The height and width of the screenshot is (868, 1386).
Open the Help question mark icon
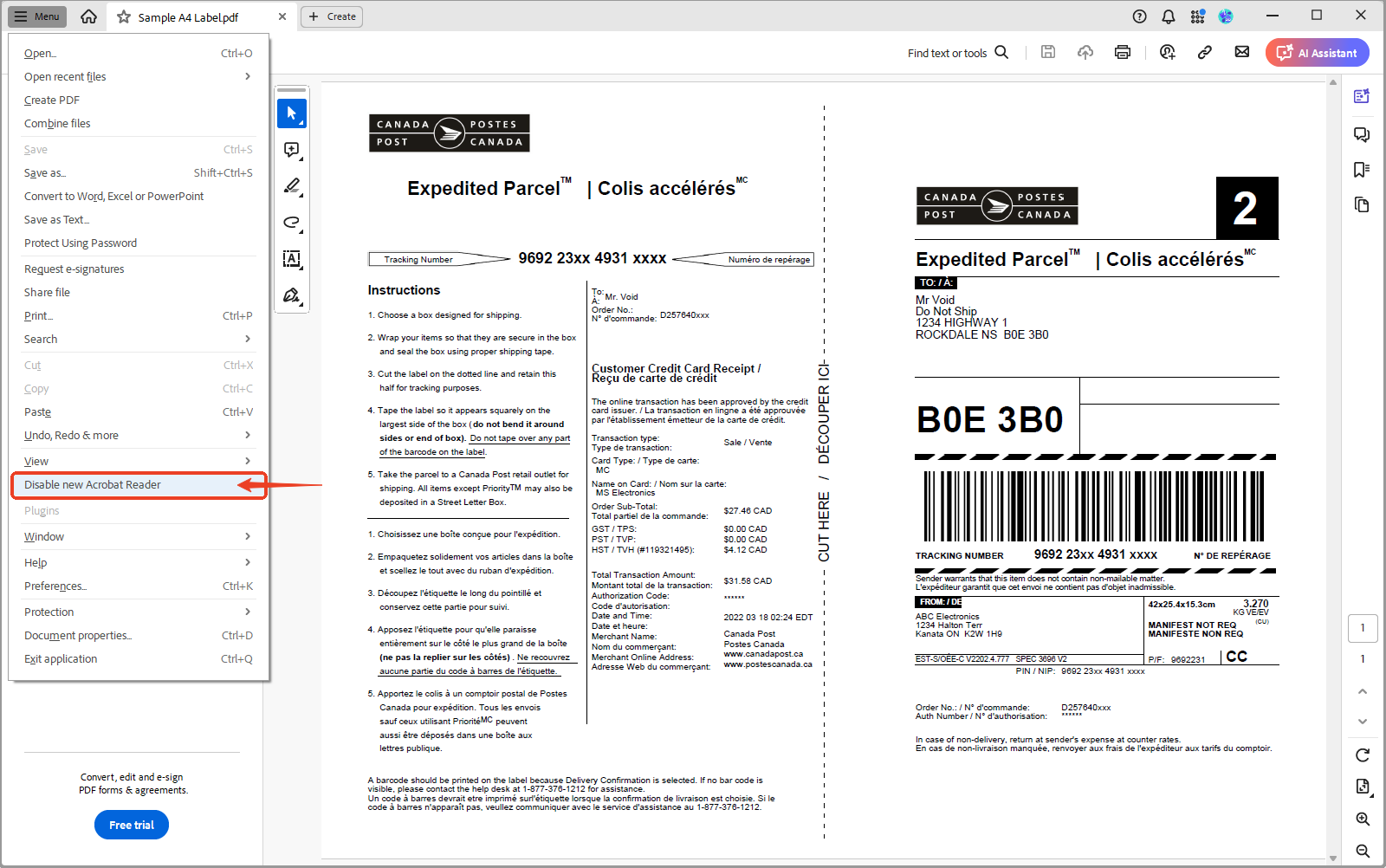tap(1139, 16)
